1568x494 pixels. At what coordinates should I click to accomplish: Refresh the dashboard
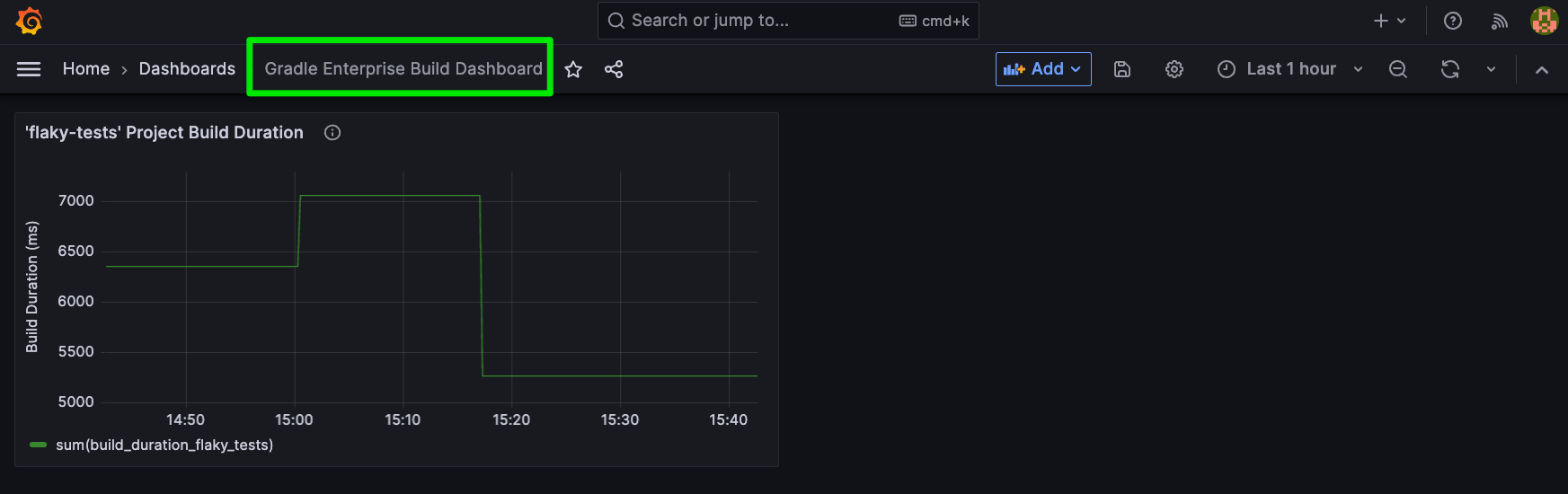point(1450,69)
